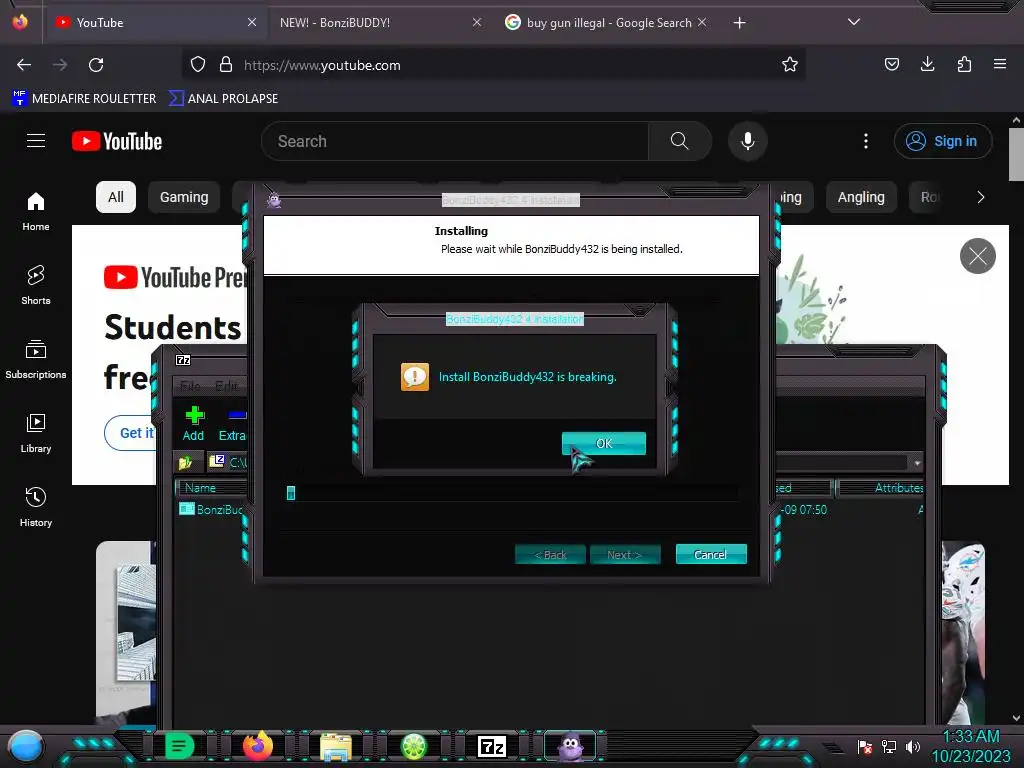Reload the YouTube page
This screenshot has height=768, width=1024.
(96, 65)
